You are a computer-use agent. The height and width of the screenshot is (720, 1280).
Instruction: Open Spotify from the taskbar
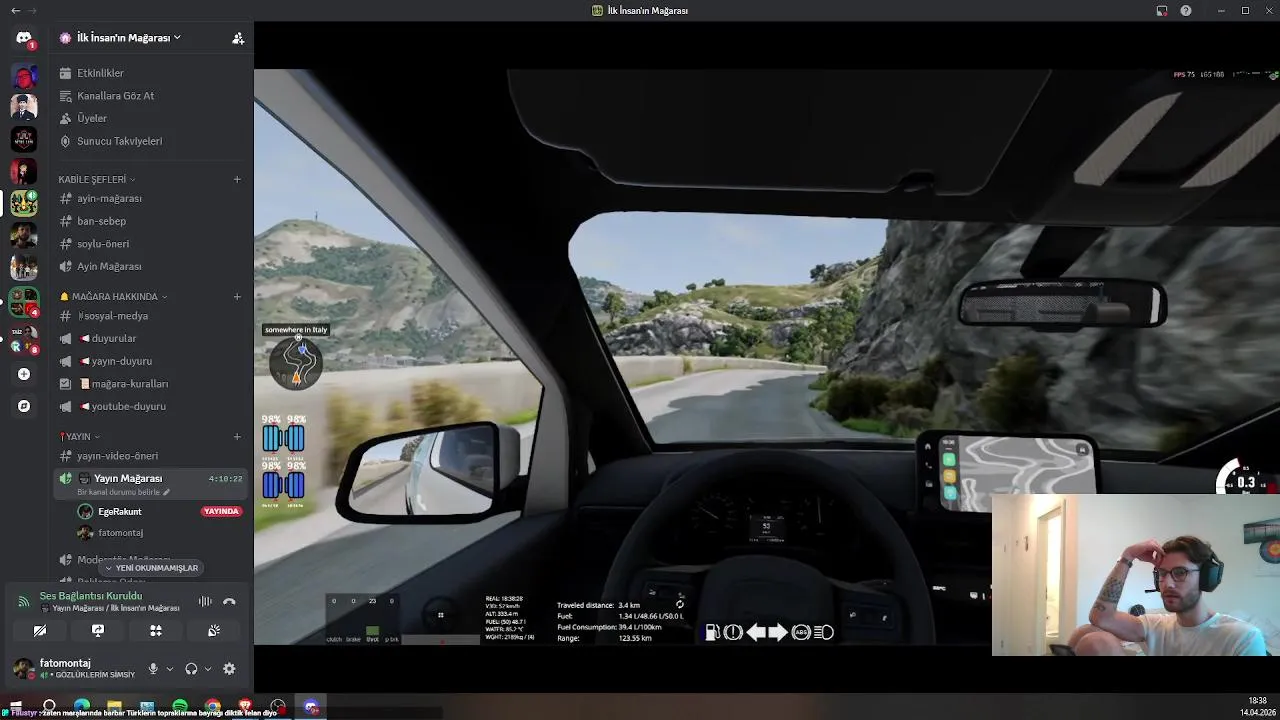180,707
